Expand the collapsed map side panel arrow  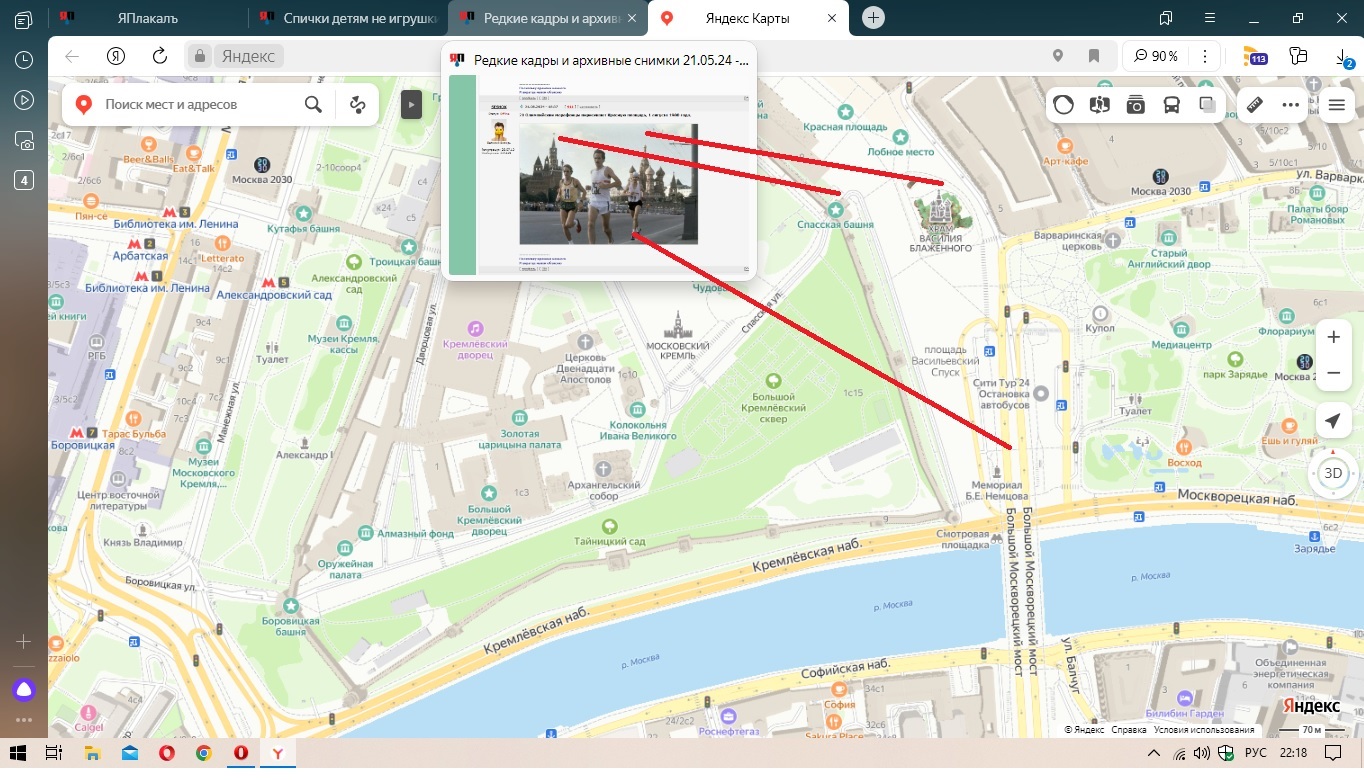(x=411, y=104)
